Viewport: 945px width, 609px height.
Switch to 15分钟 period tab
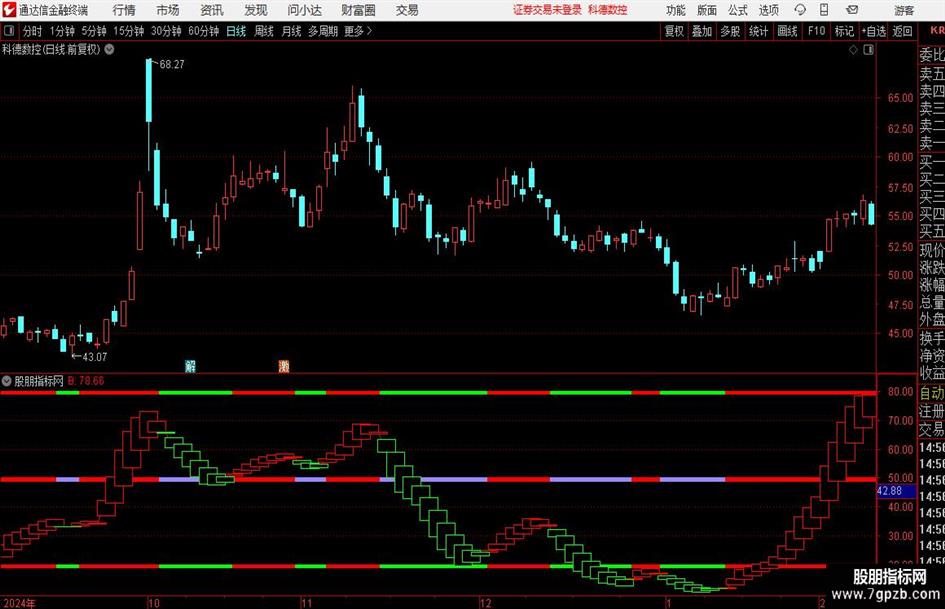click(129, 31)
